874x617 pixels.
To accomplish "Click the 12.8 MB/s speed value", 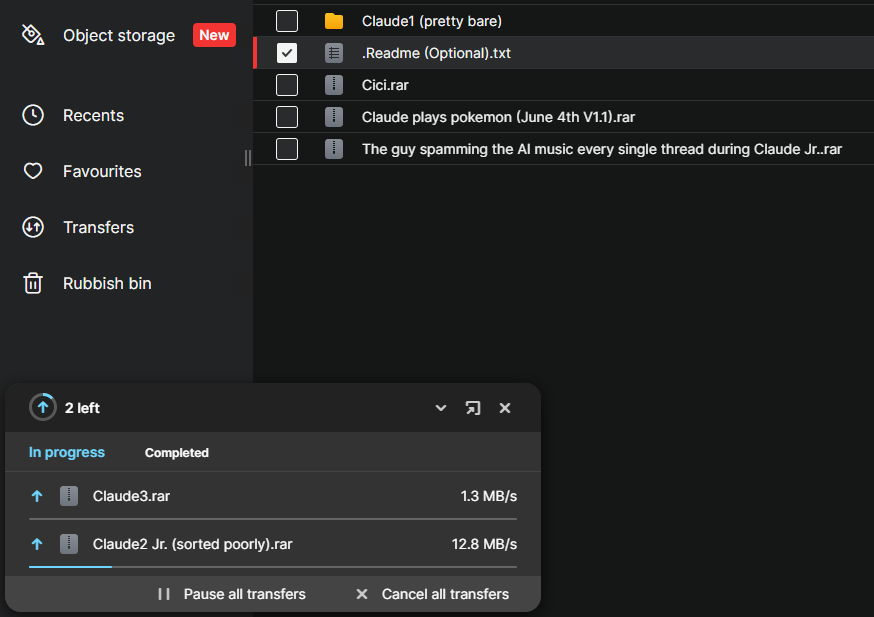I will [x=484, y=544].
